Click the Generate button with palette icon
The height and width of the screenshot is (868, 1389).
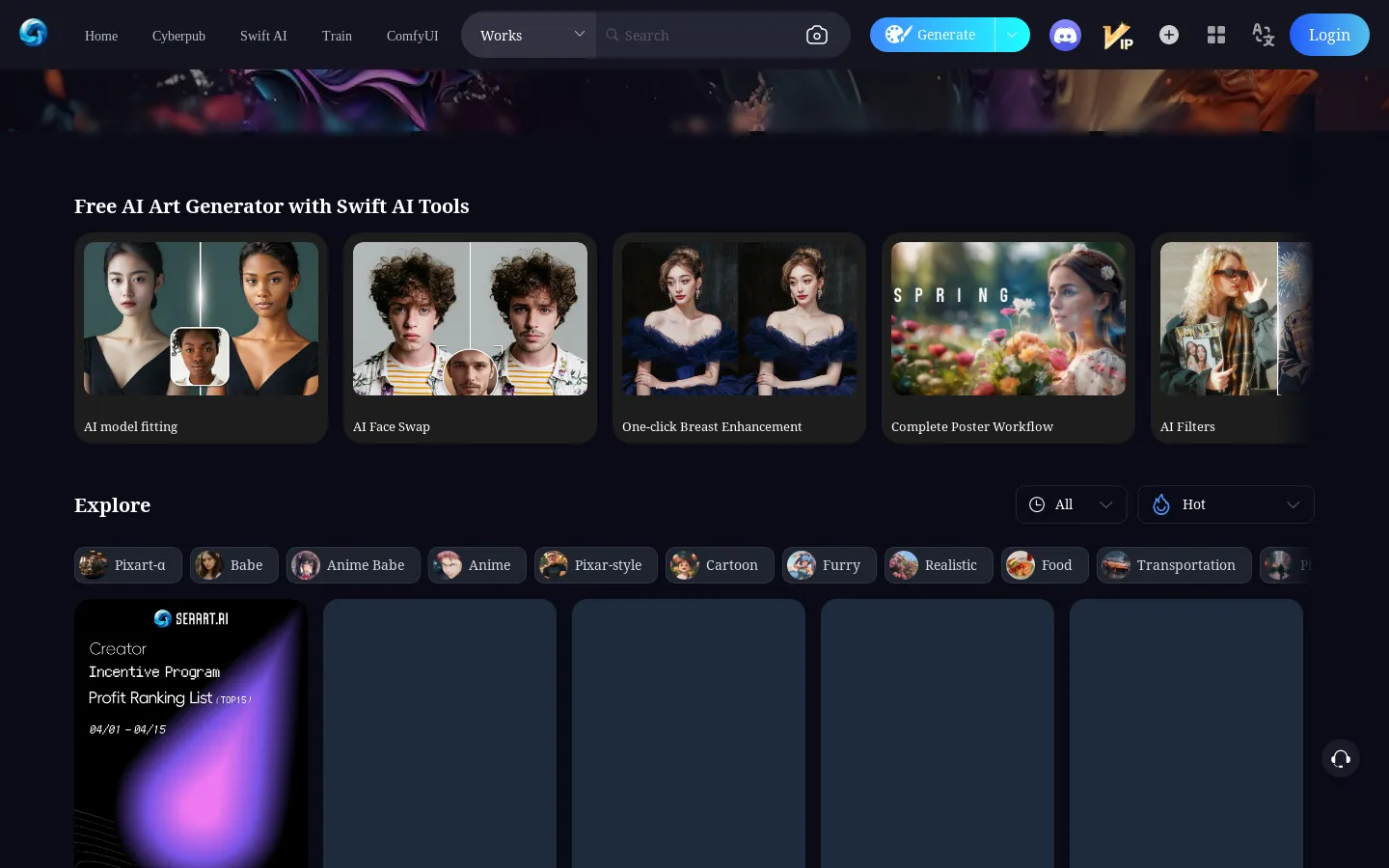[x=931, y=35]
